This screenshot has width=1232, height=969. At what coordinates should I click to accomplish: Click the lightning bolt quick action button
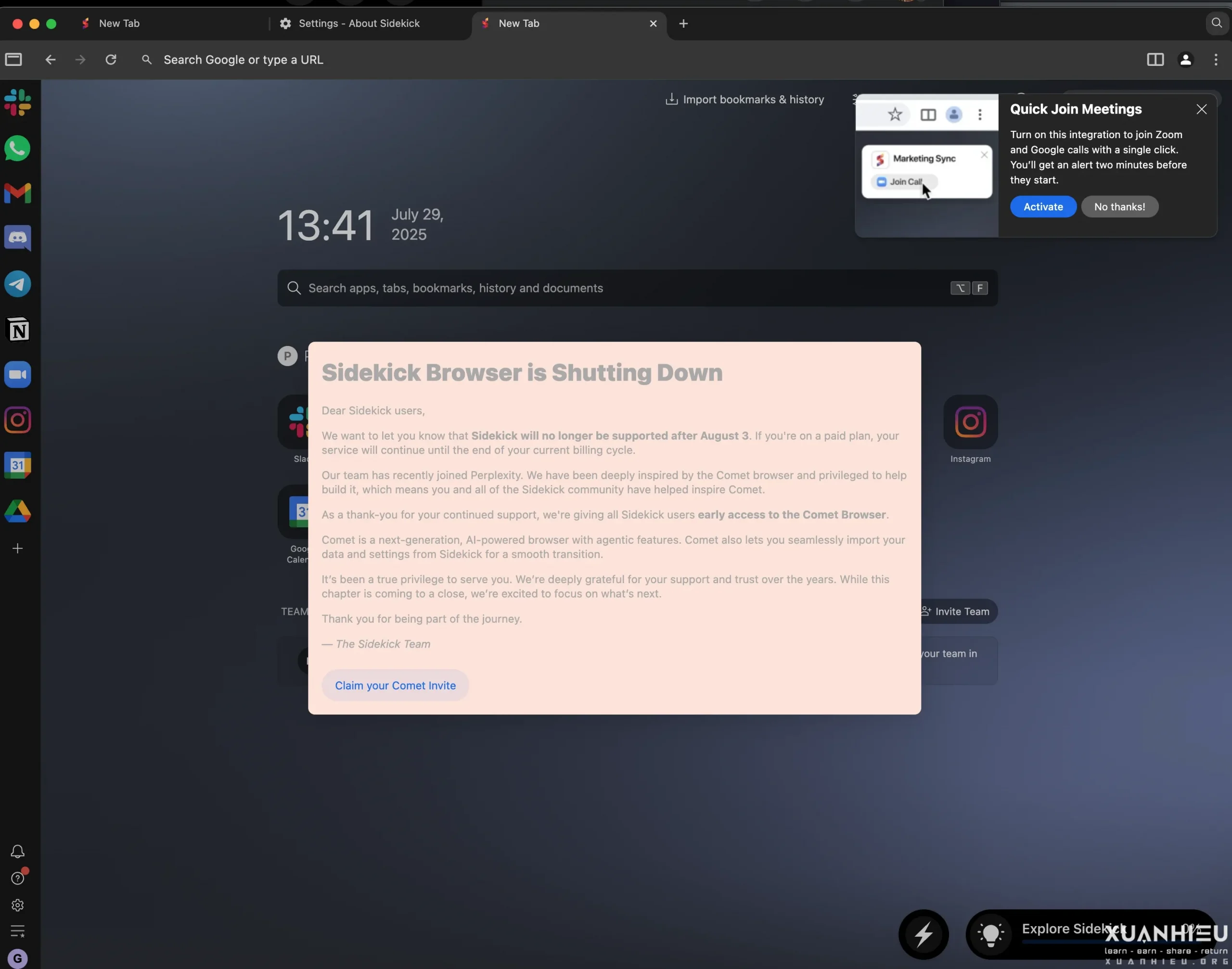[924, 934]
